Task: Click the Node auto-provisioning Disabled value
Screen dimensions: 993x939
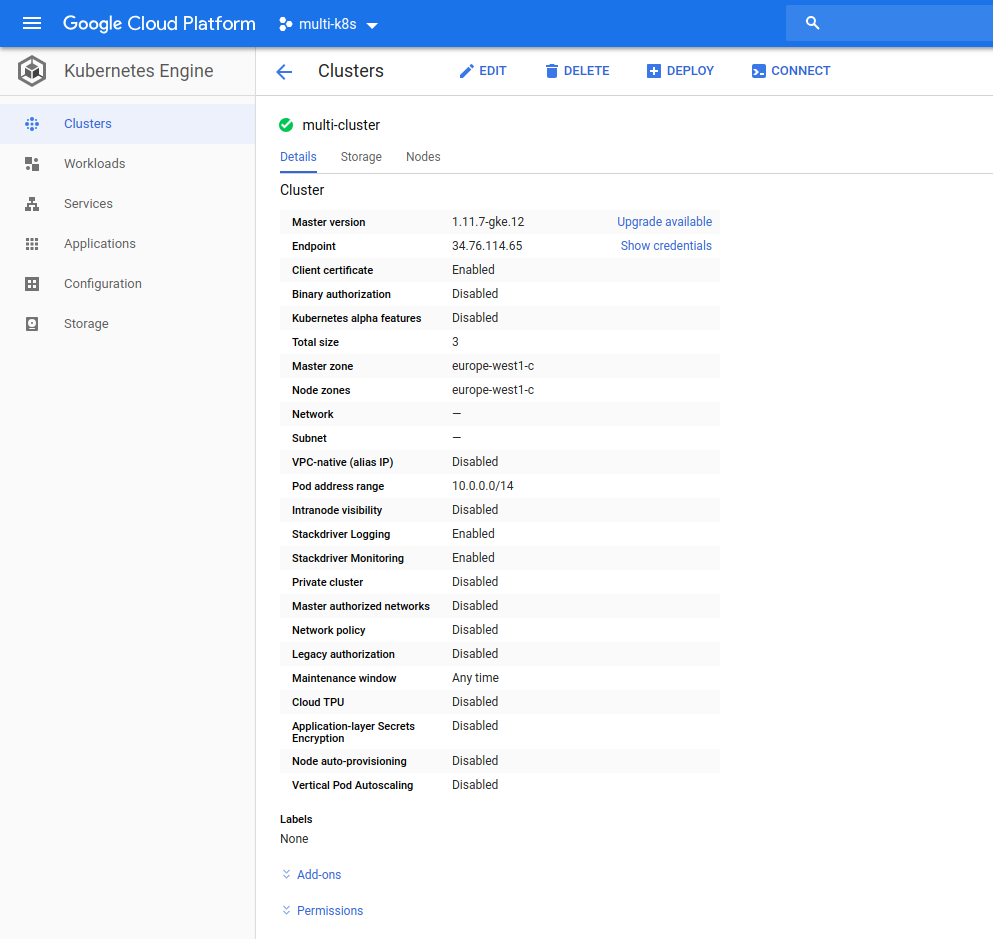Action: 475,761
